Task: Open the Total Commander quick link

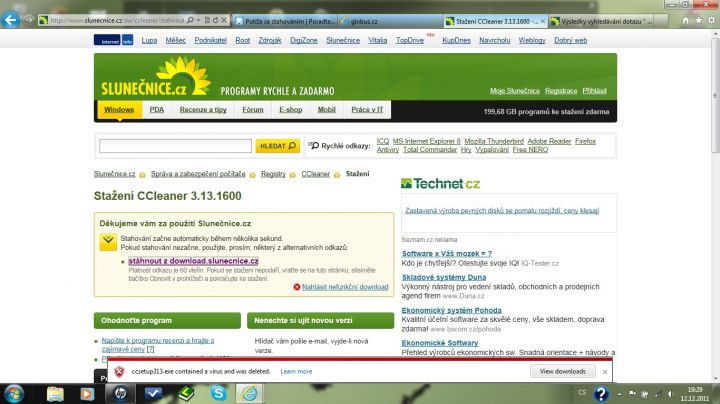Action: pos(430,150)
